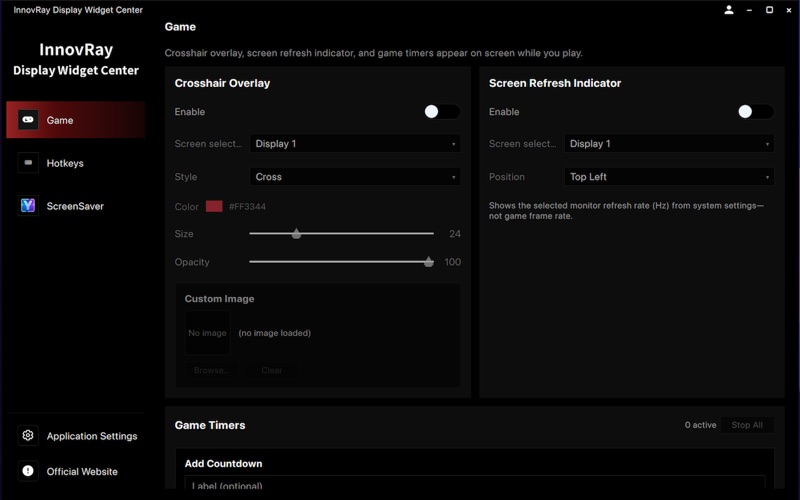Enable the Crosshair Overlay toggle

coord(442,112)
